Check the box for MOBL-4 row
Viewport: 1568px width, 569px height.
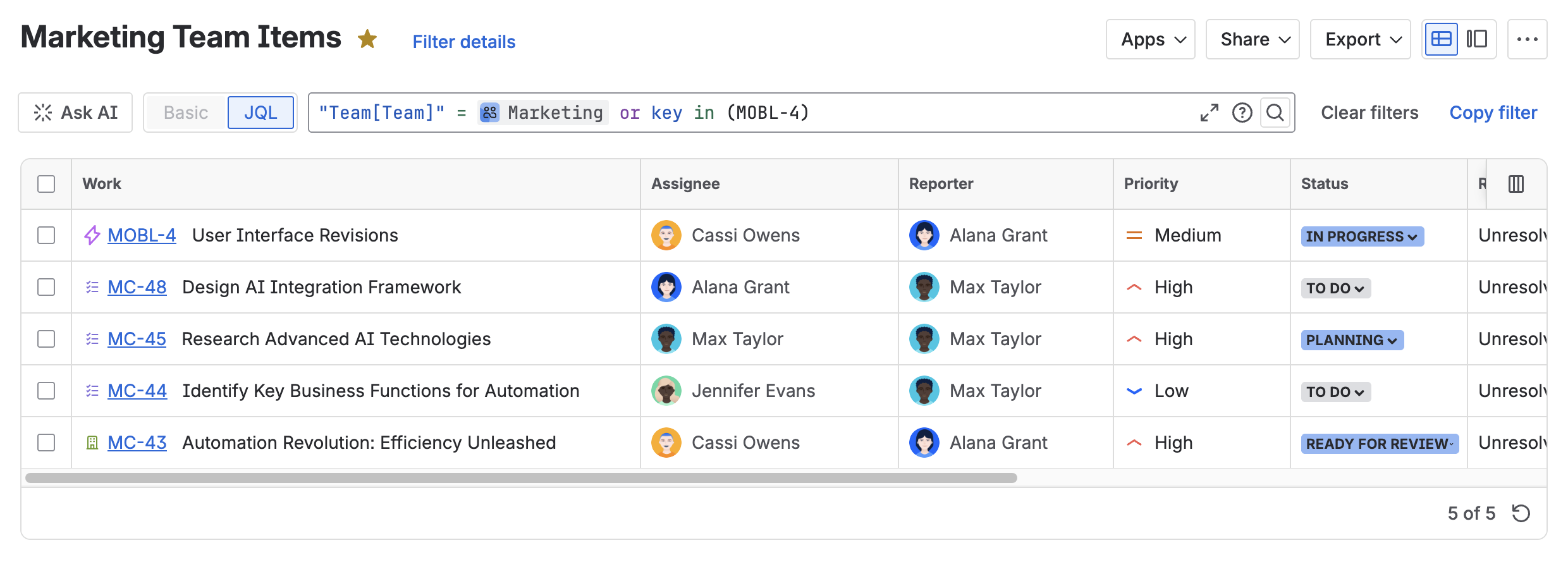[46, 235]
